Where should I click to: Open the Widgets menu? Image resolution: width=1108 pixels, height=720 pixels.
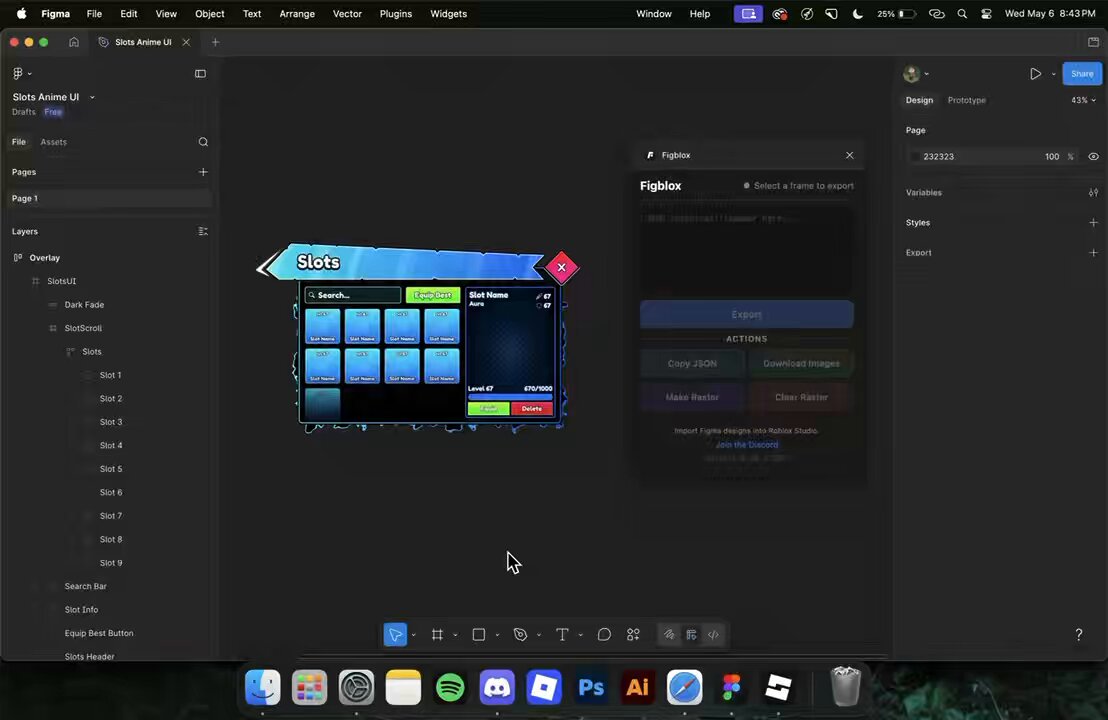click(449, 13)
